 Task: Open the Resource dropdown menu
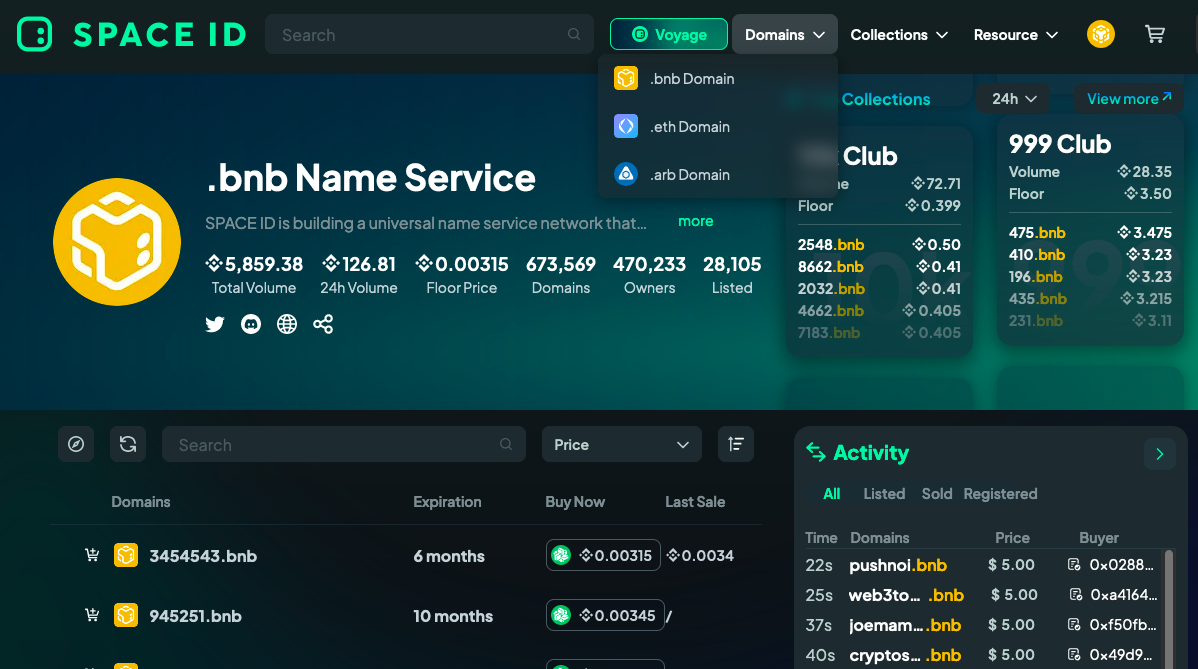(x=1015, y=34)
